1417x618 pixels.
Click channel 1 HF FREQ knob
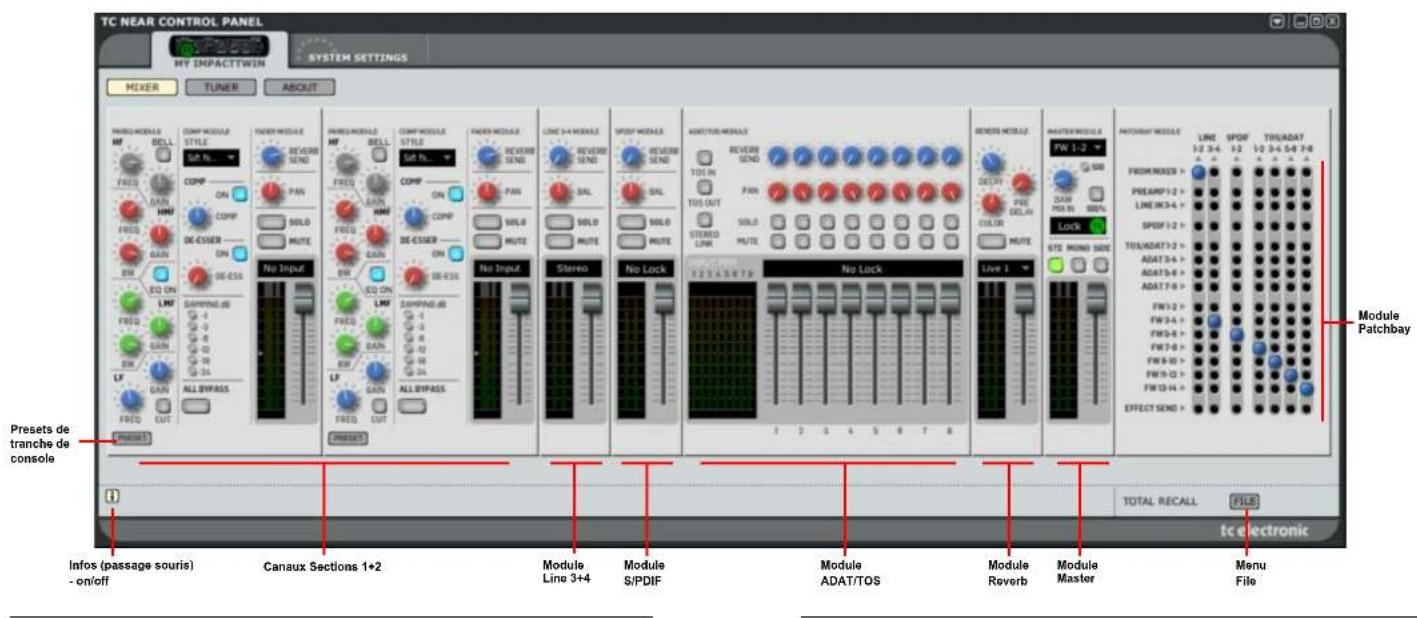[x=128, y=164]
